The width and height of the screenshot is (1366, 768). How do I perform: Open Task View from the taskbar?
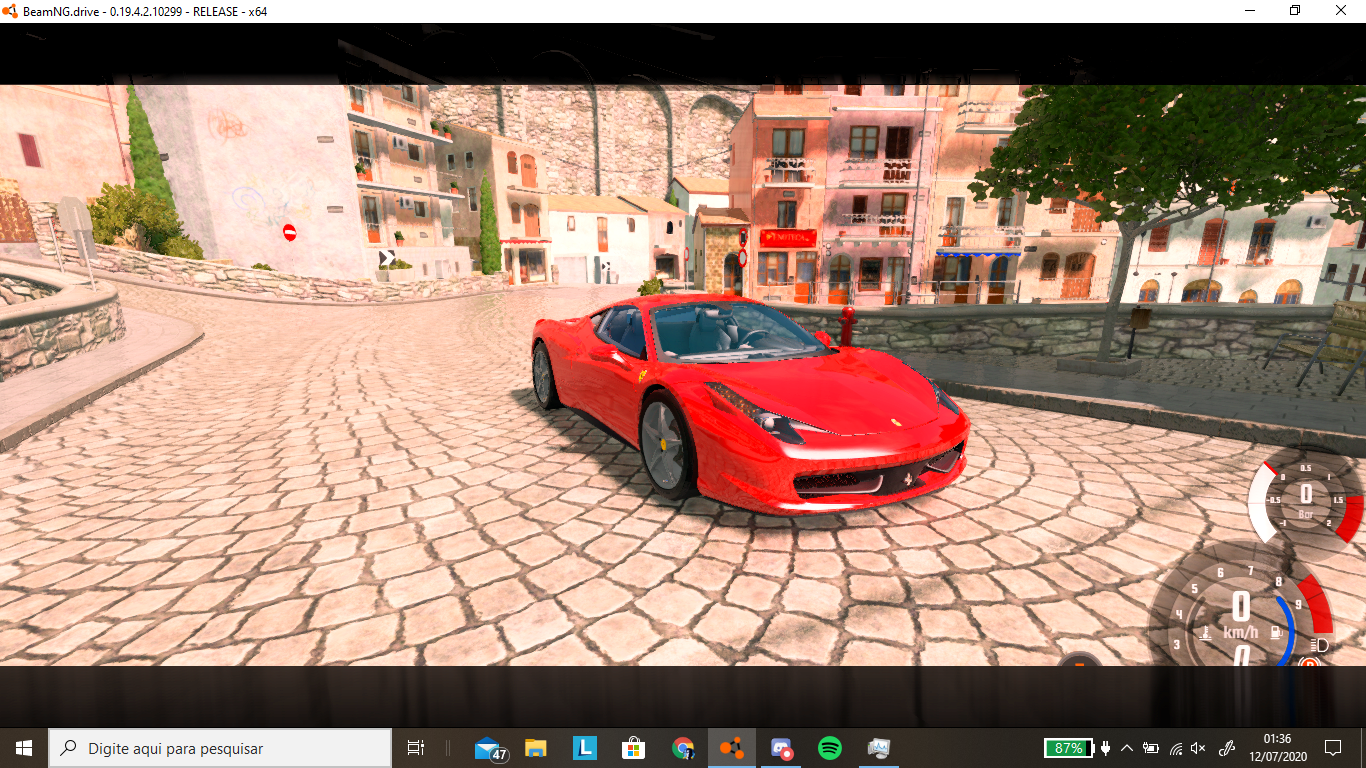(x=416, y=748)
